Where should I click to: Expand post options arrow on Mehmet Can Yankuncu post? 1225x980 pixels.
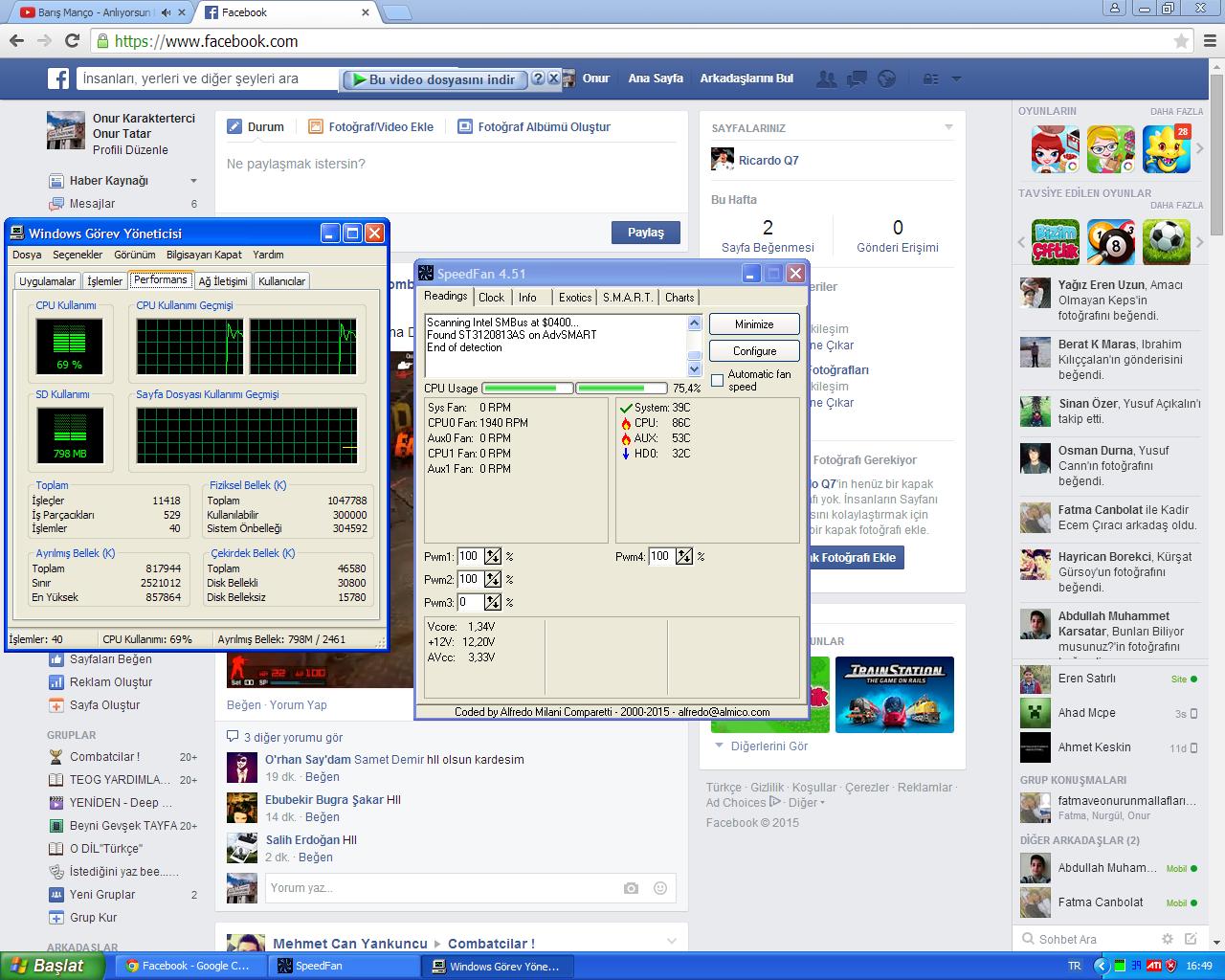pos(672,941)
